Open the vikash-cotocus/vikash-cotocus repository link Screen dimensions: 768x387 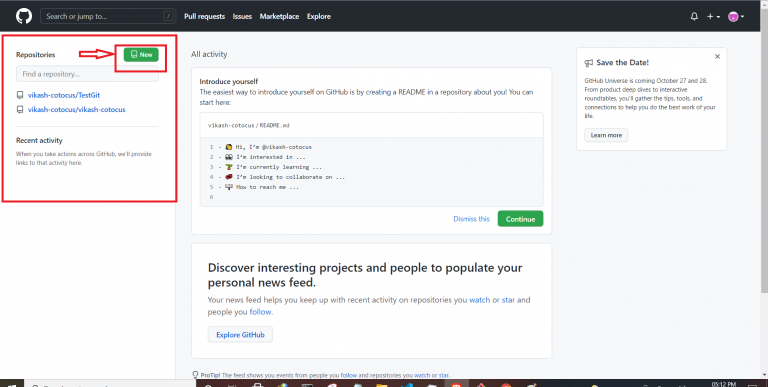76,109
